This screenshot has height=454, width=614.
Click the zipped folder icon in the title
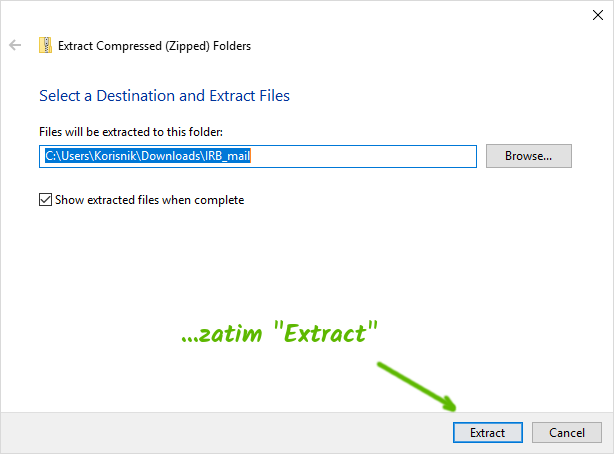(x=45, y=45)
